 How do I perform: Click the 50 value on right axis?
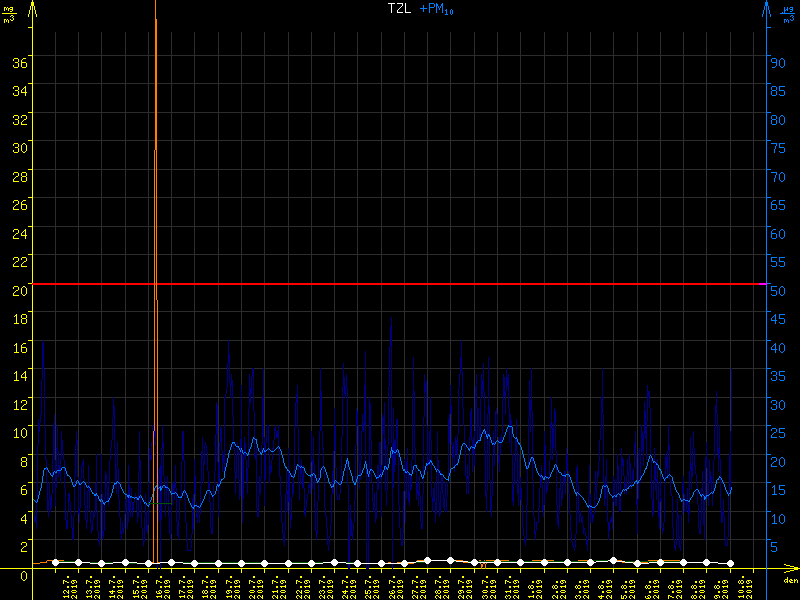778,290
